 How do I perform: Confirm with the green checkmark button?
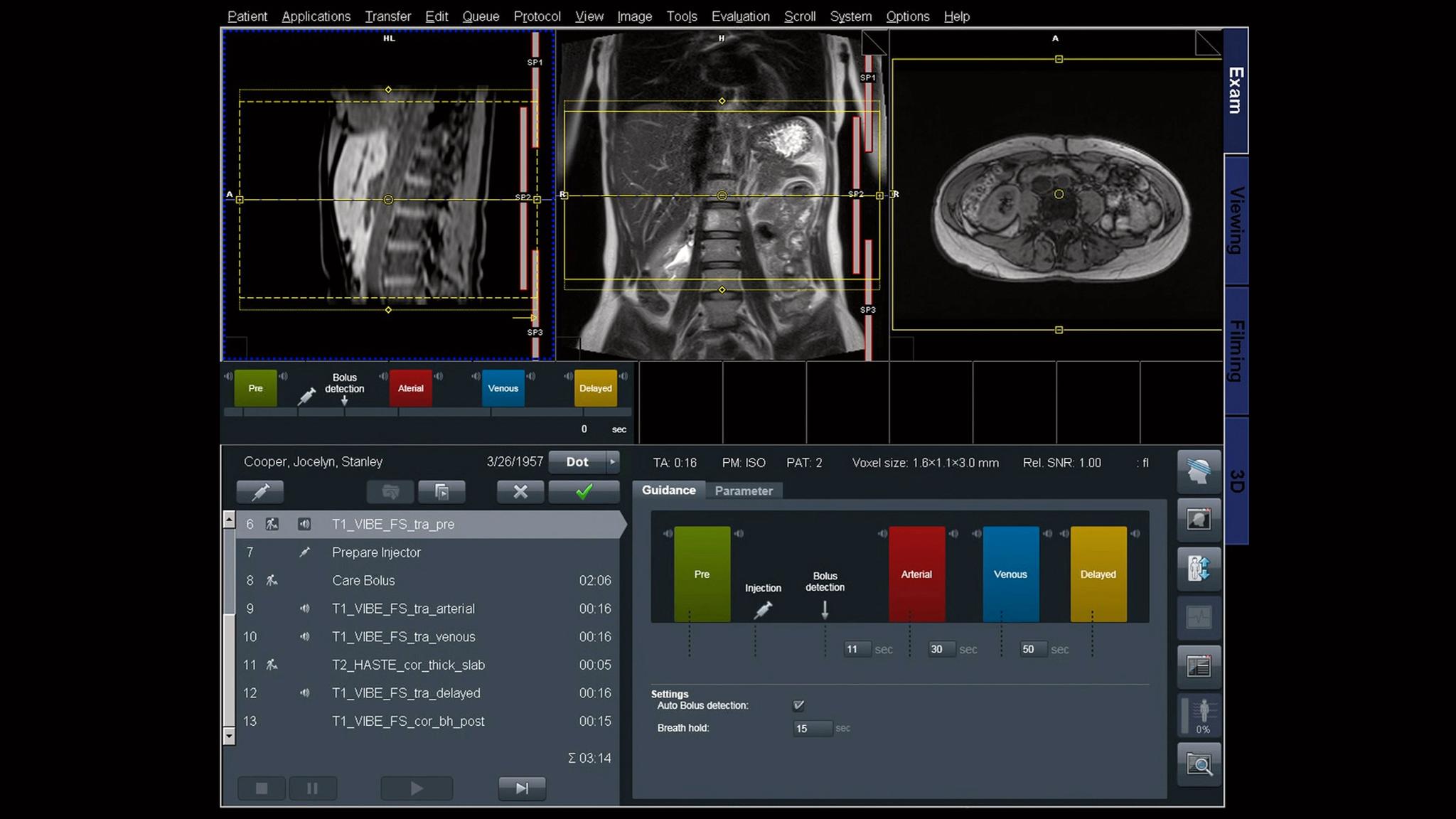pyautogui.click(x=583, y=491)
